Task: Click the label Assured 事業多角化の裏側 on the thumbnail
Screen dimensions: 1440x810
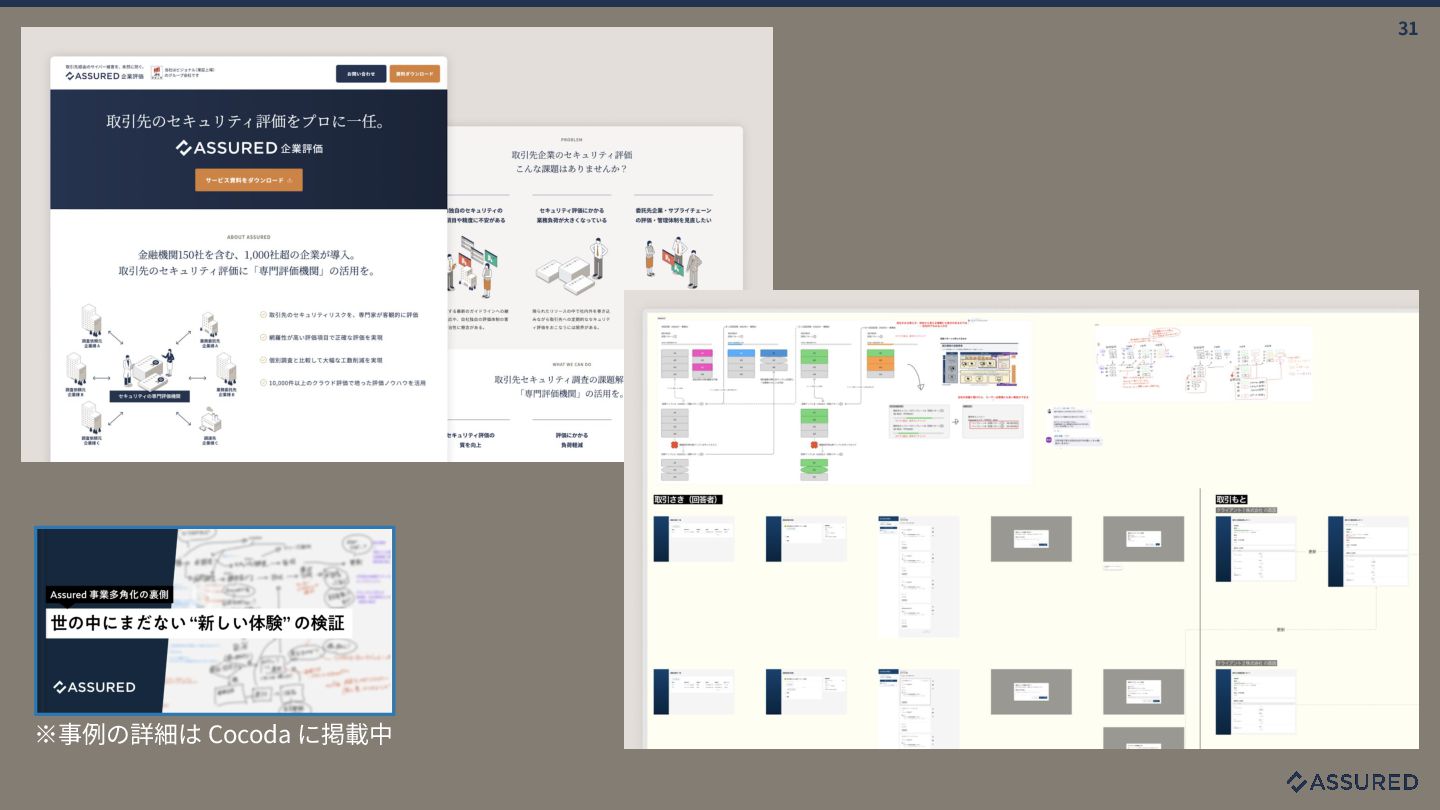Action: click(x=109, y=595)
